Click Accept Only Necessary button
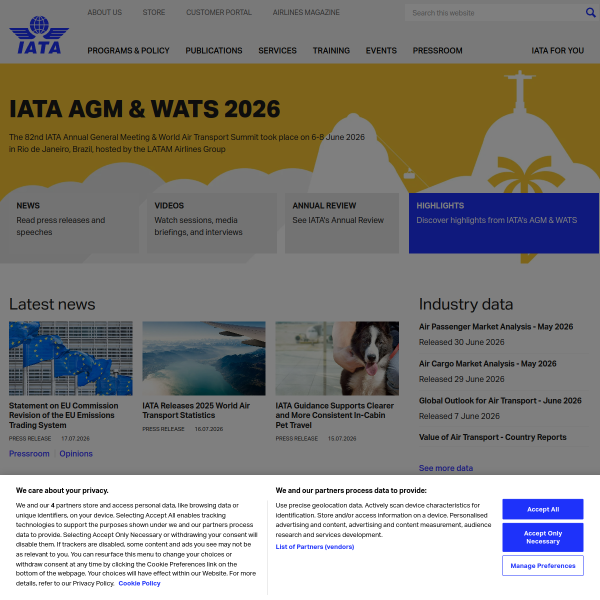Viewport: 600px width, 600px height. tap(543, 537)
